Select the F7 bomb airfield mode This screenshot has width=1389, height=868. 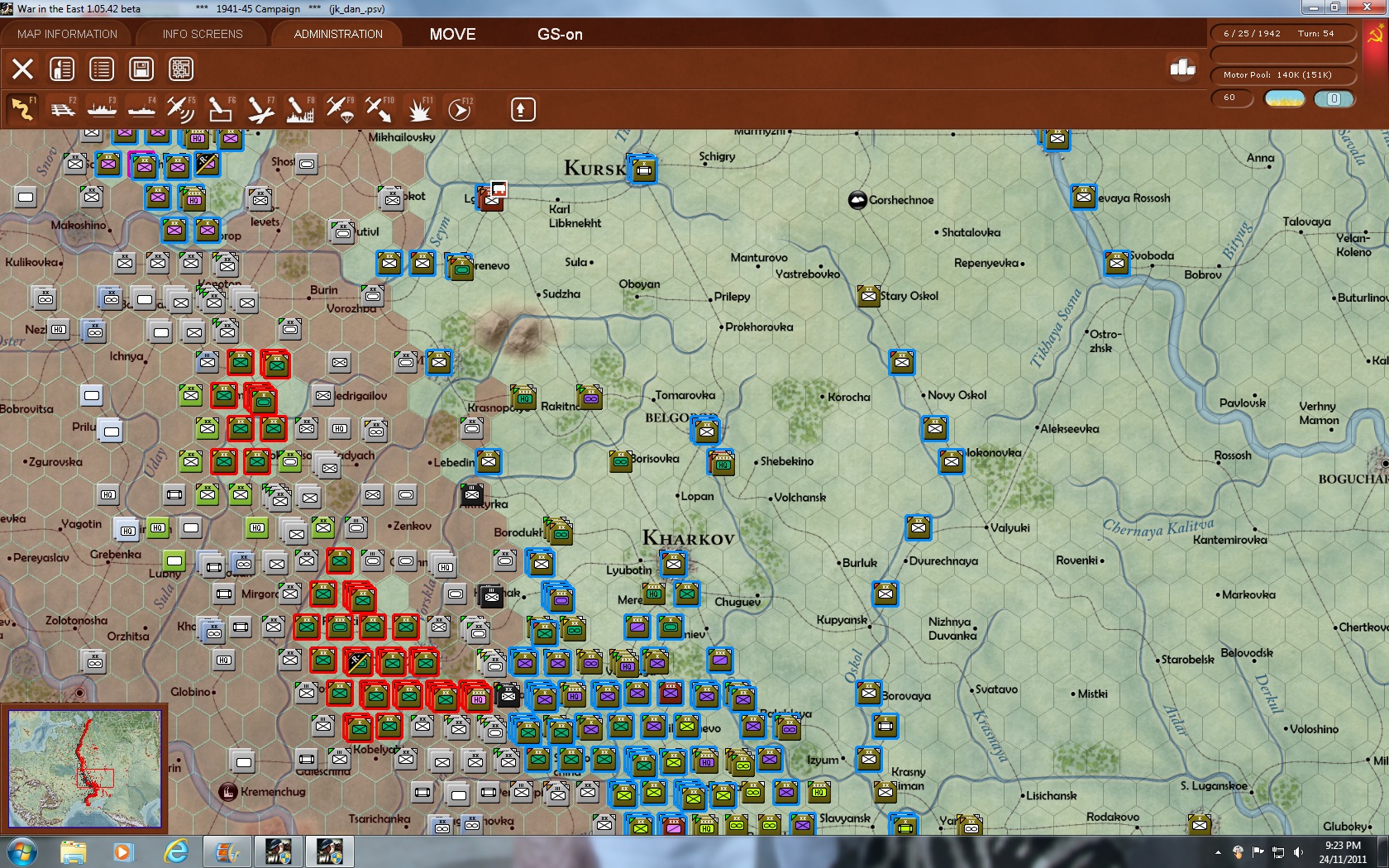[x=260, y=109]
